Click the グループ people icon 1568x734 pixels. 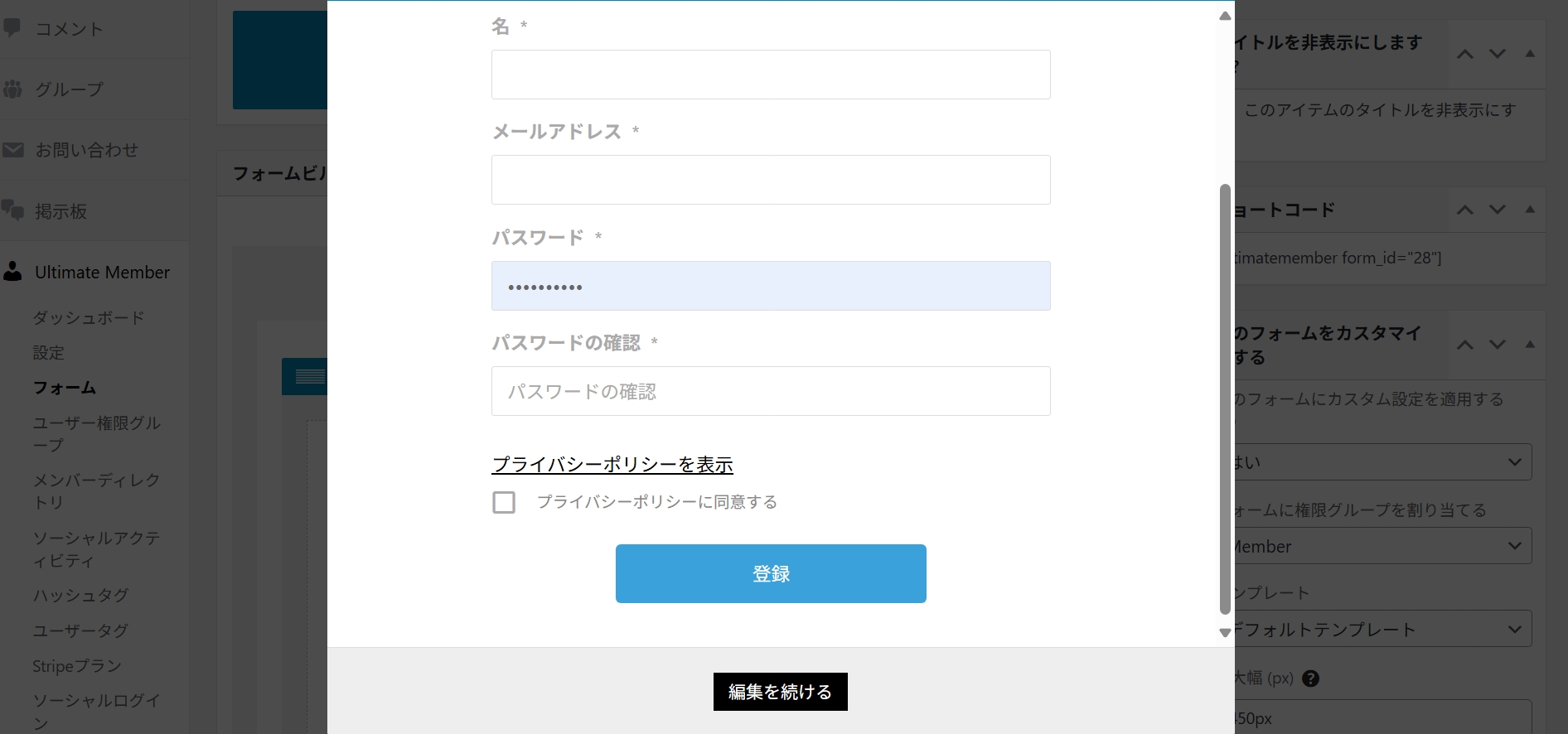coord(12,89)
